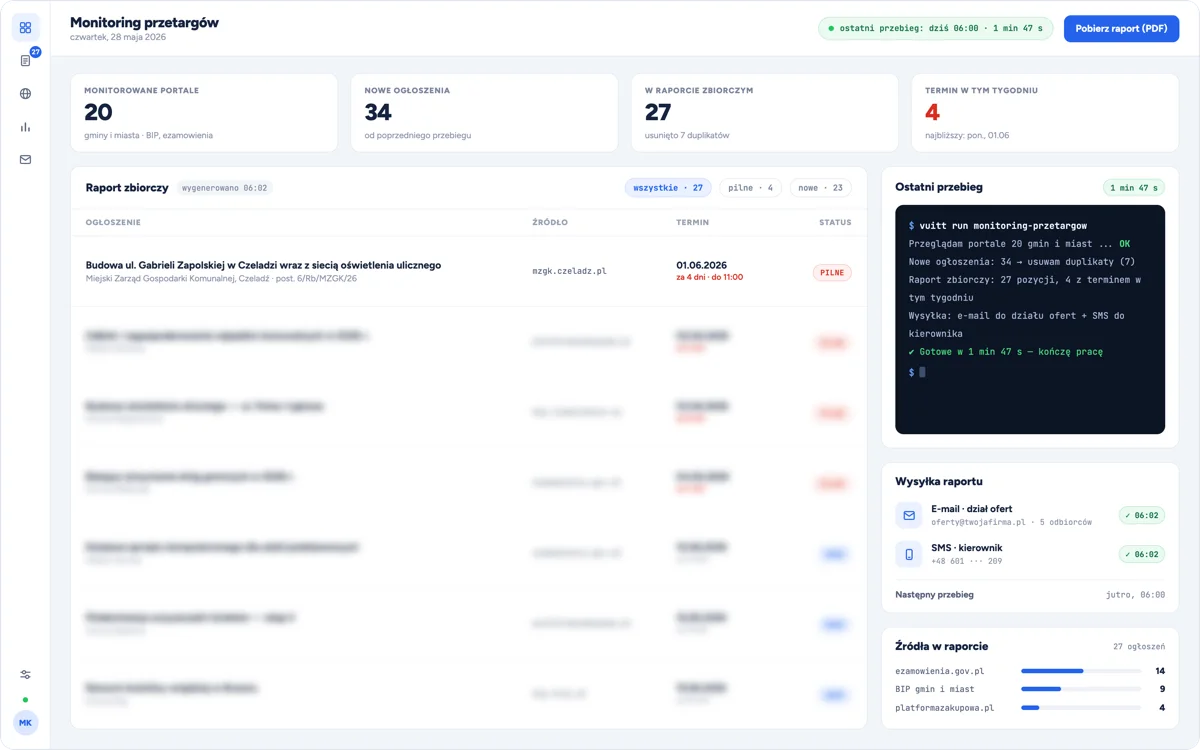
Task: Click the Następny przebieg label
Action: [934, 594]
